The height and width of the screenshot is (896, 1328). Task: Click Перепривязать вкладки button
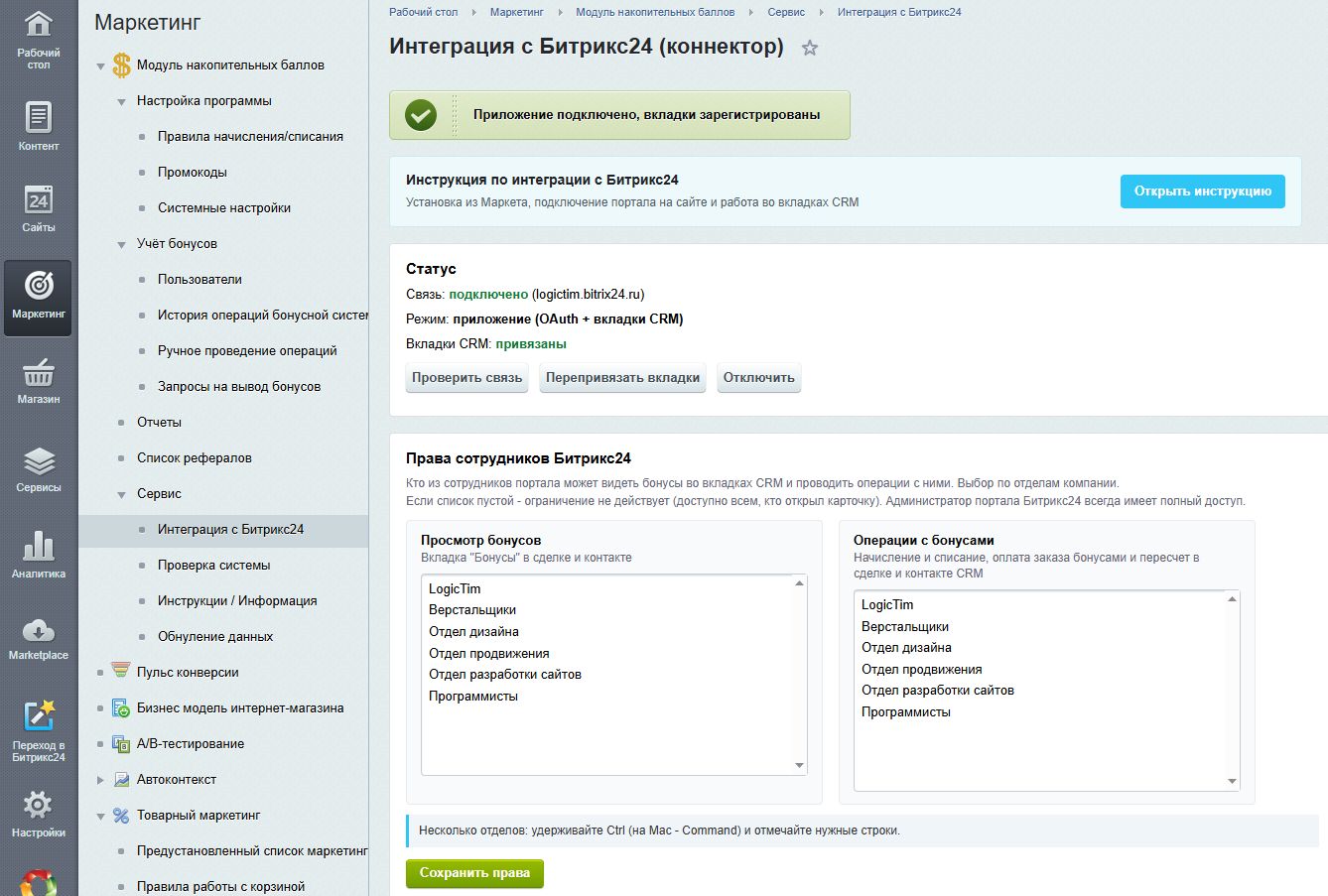[x=623, y=378]
